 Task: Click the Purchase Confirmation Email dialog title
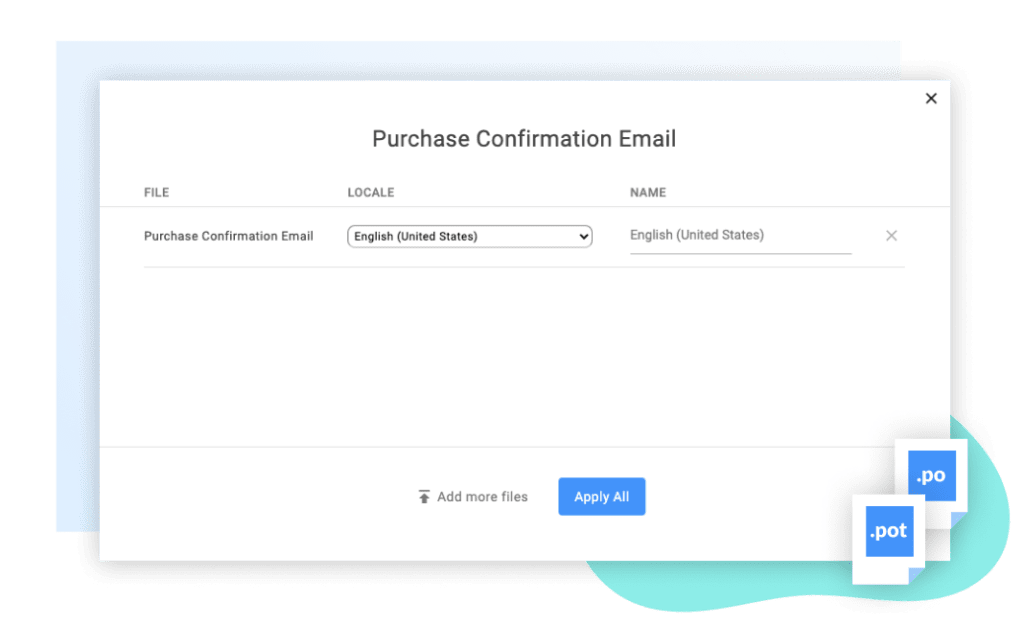pyautogui.click(x=524, y=139)
